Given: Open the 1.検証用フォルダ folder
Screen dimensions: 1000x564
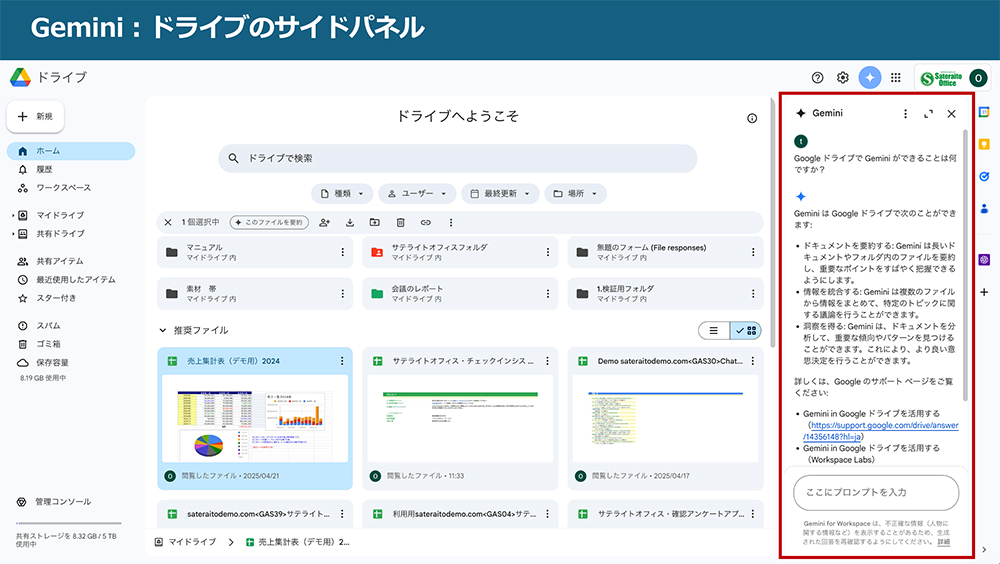Looking at the screenshot, I should point(665,293).
